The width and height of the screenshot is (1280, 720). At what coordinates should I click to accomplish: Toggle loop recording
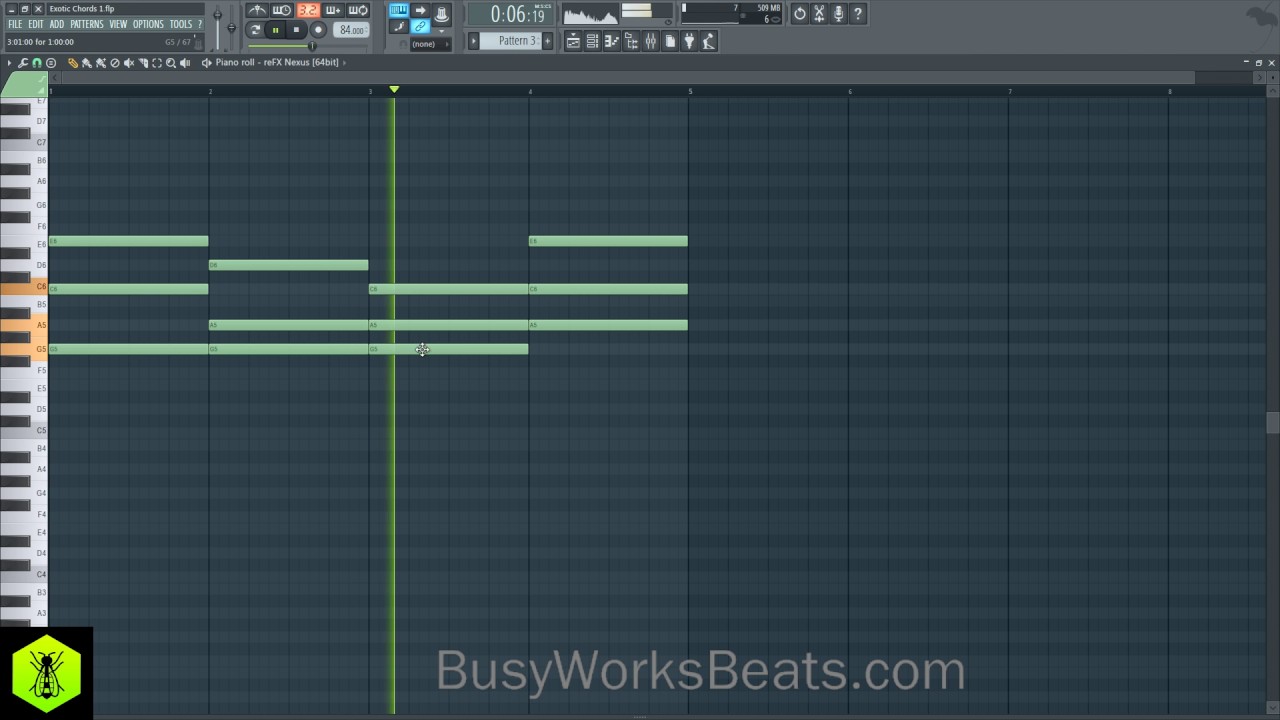[x=357, y=10]
